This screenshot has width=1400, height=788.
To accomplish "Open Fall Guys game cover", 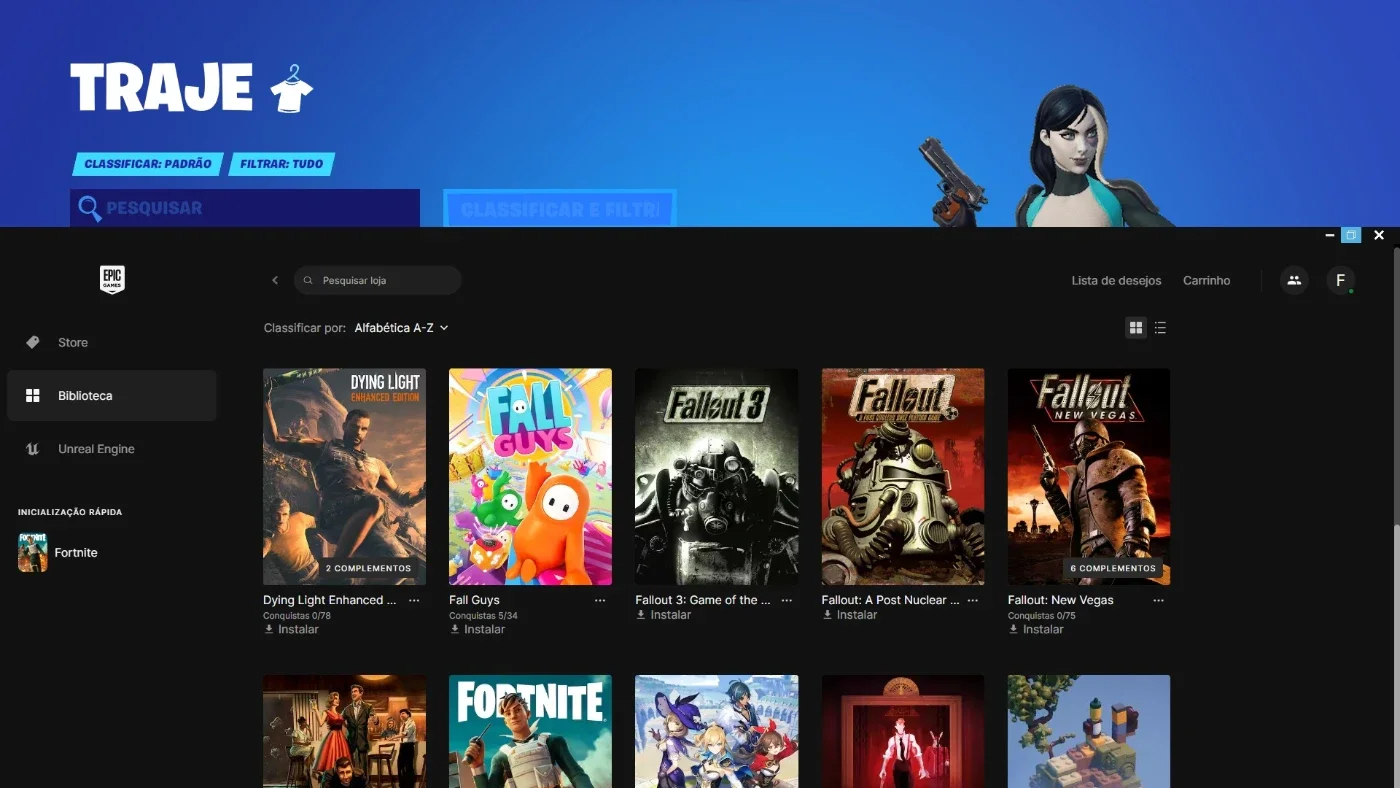I will point(530,477).
